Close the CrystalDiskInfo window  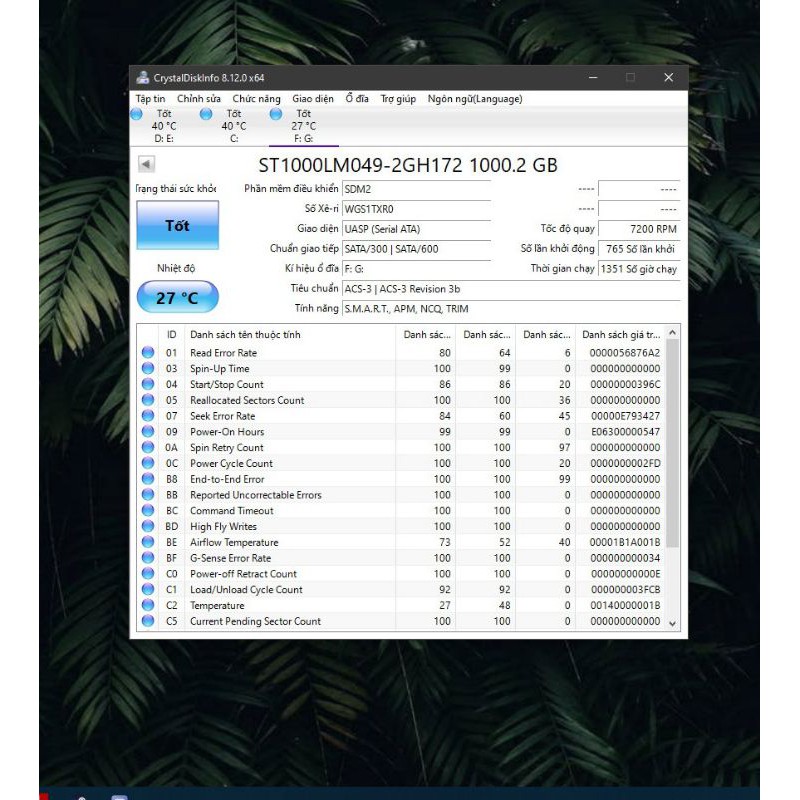pyautogui.click(x=668, y=78)
